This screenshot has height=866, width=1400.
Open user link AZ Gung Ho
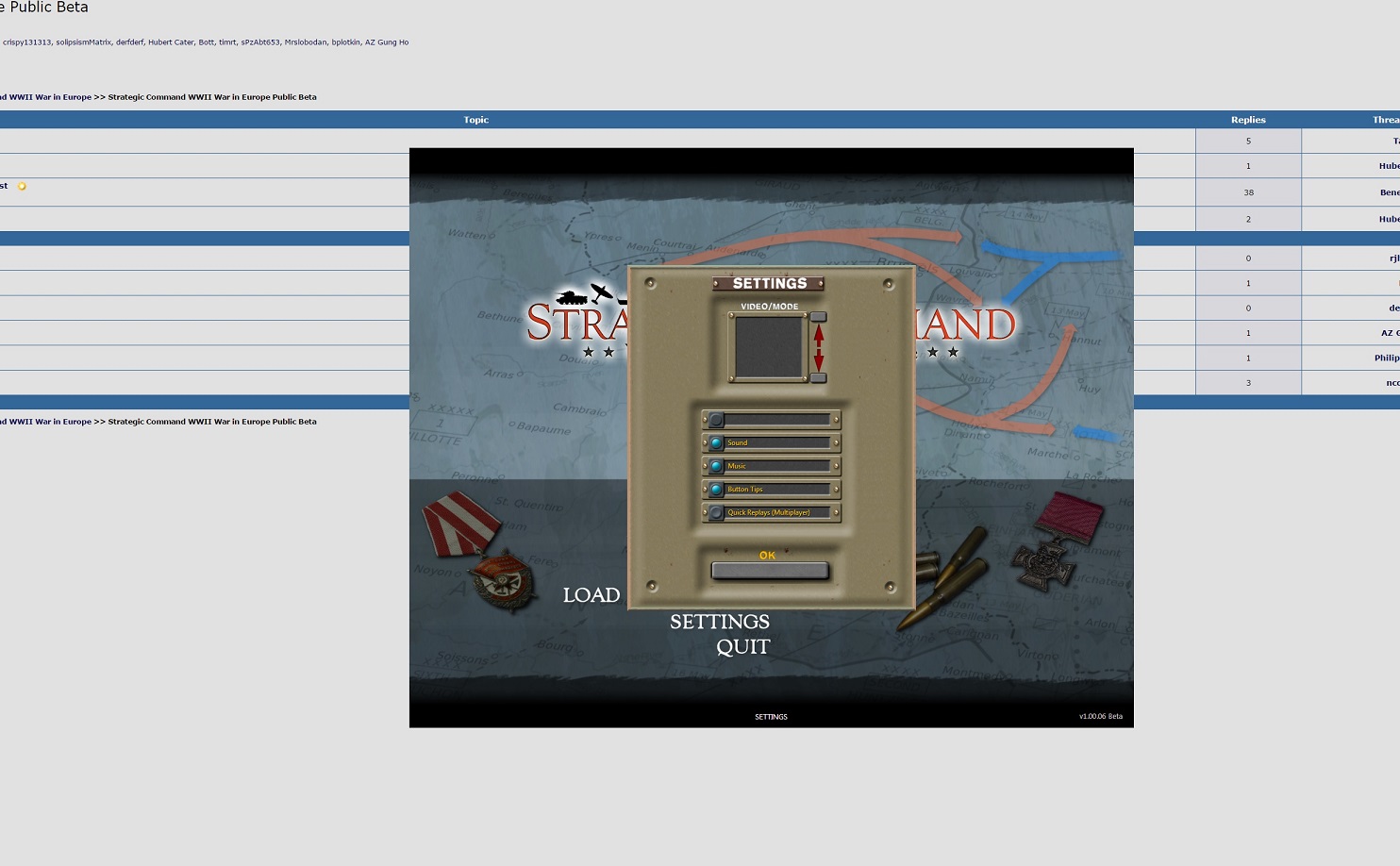click(x=387, y=42)
